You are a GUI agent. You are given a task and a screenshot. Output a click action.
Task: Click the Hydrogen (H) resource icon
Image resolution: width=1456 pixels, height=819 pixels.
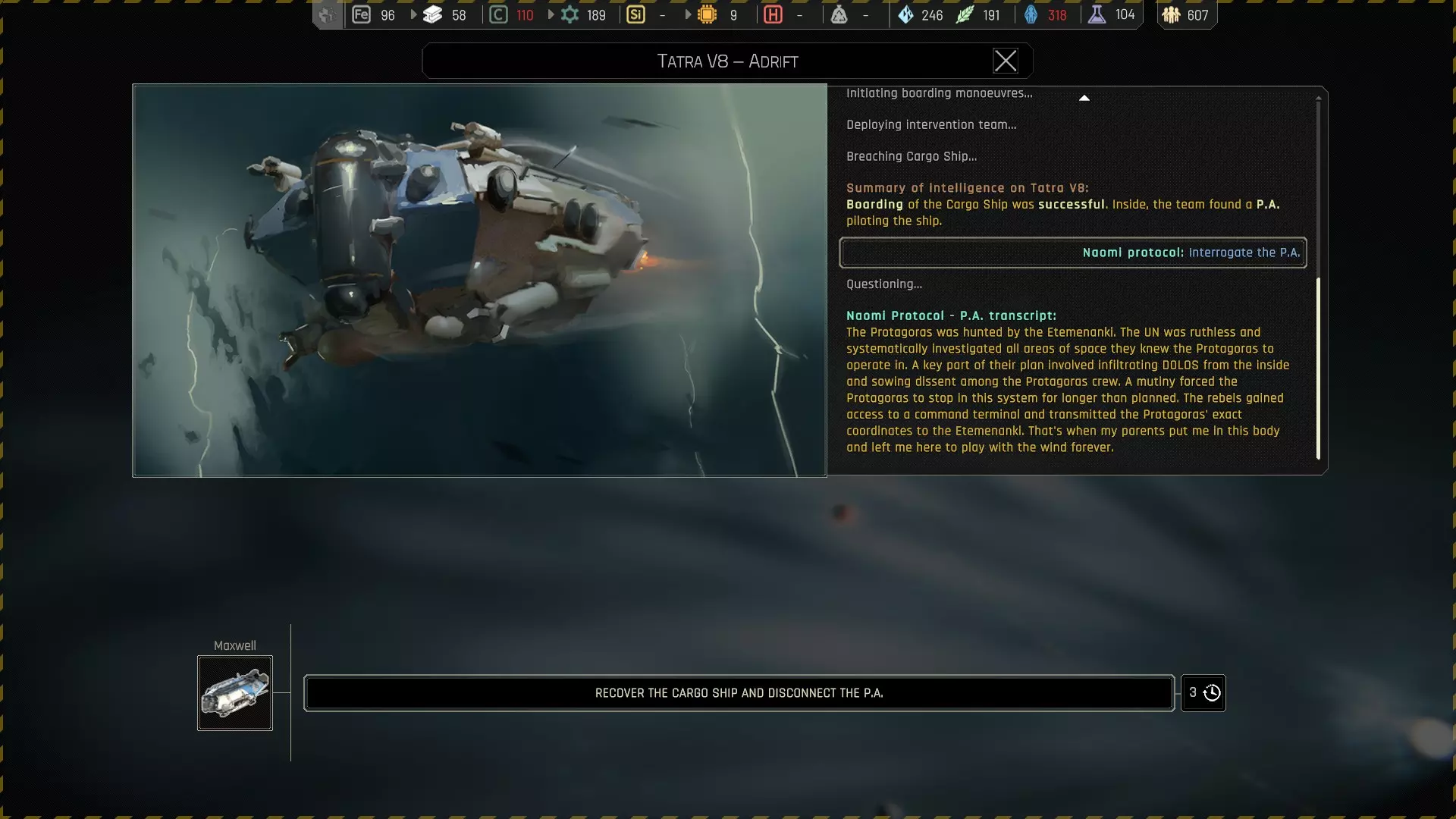773,14
